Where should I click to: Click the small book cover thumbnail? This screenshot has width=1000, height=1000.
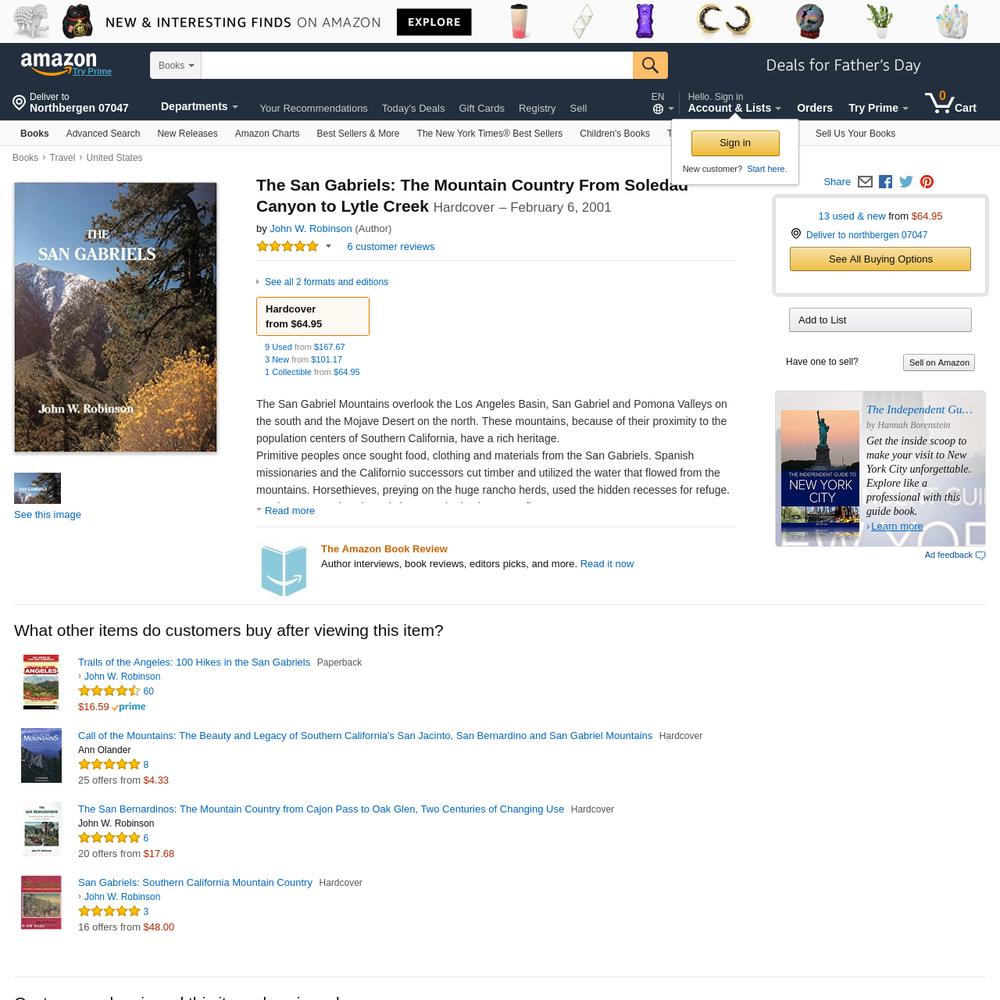(x=38, y=489)
